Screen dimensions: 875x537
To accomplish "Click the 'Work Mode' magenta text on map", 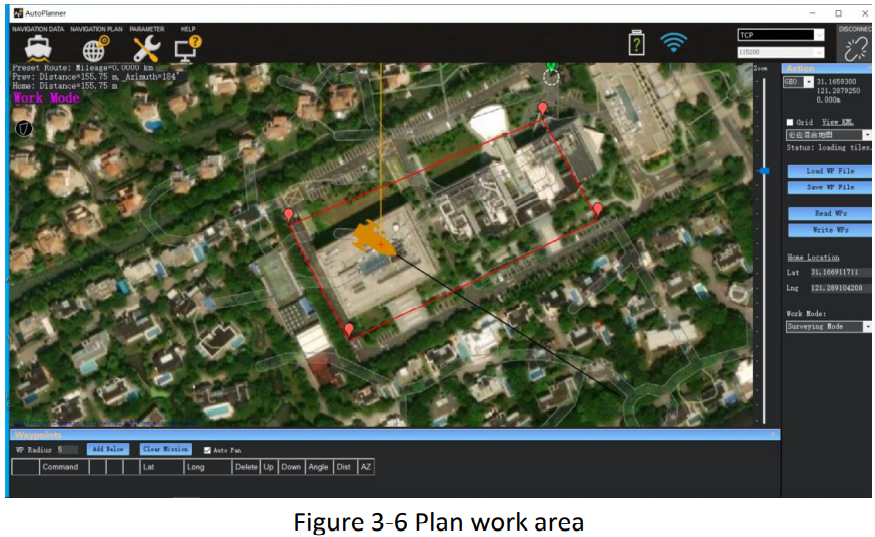I will [x=46, y=98].
